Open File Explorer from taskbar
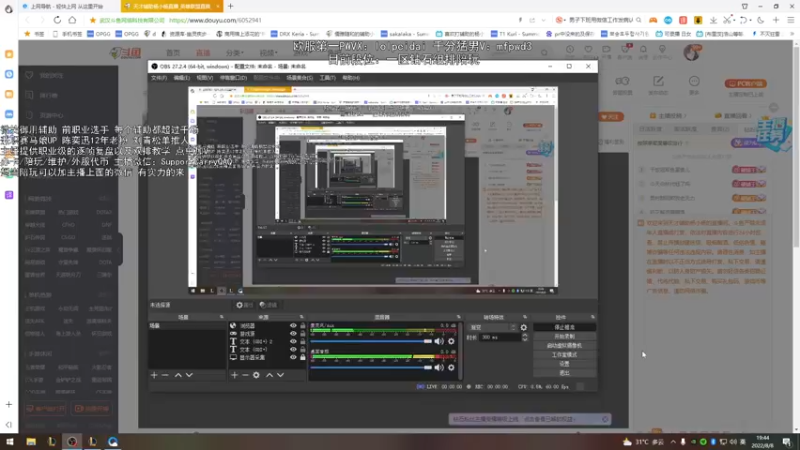 pyautogui.click(x=31, y=441)
